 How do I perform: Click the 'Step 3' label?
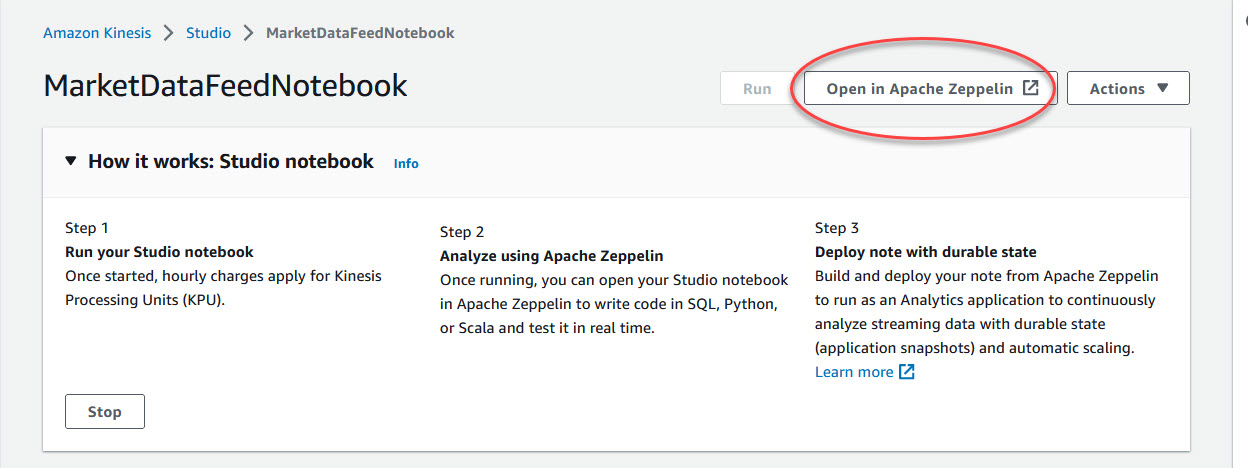pyautogui.click(x=837, y=228)
